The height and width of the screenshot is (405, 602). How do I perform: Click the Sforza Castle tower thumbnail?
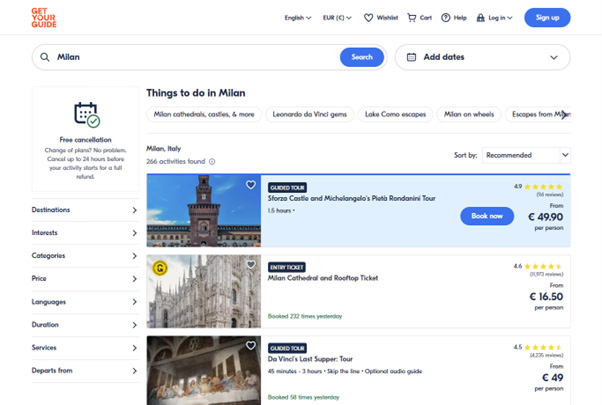(203, 210)
